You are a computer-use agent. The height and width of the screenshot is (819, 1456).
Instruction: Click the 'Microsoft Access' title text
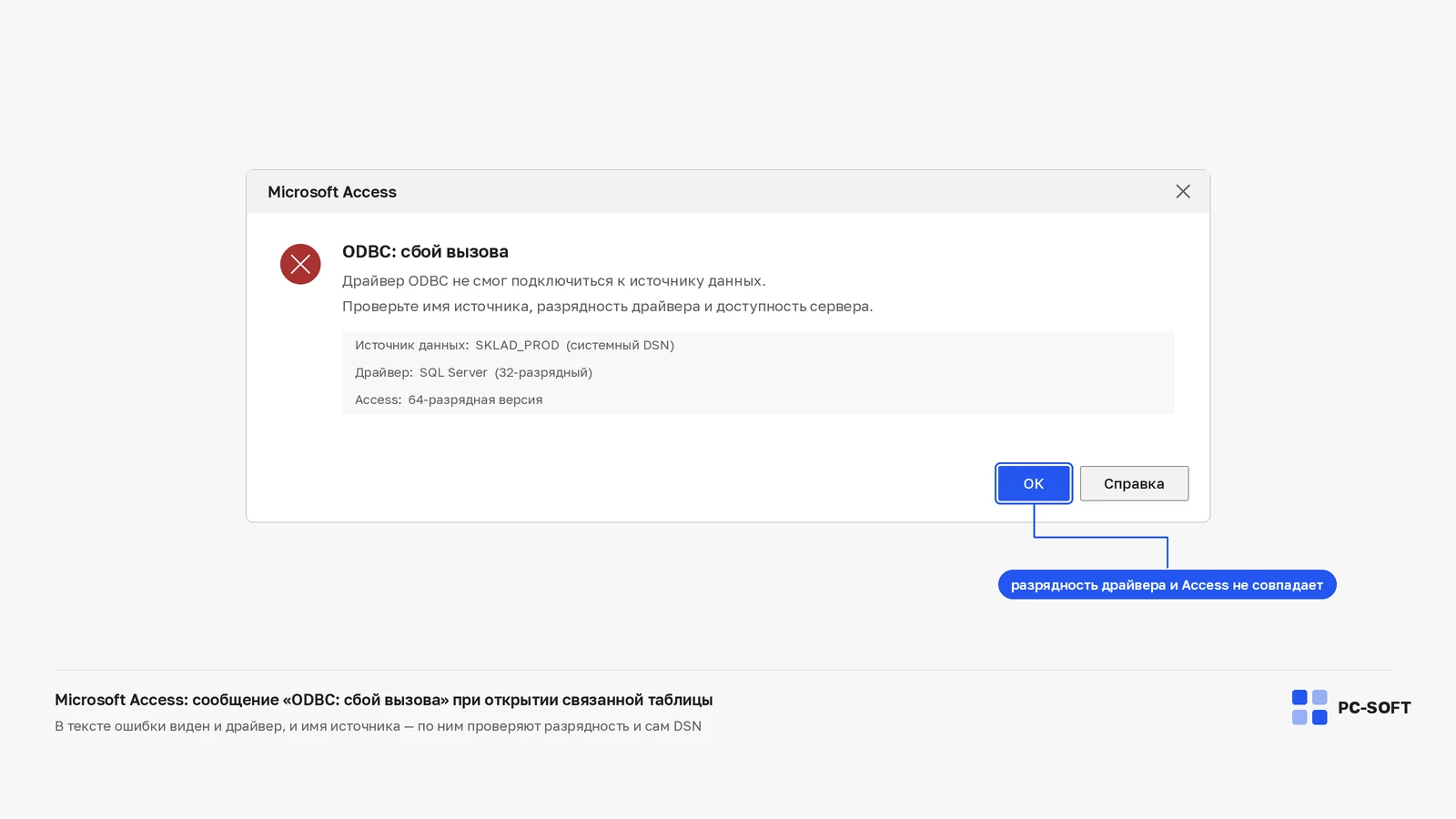tap(332, 192)
